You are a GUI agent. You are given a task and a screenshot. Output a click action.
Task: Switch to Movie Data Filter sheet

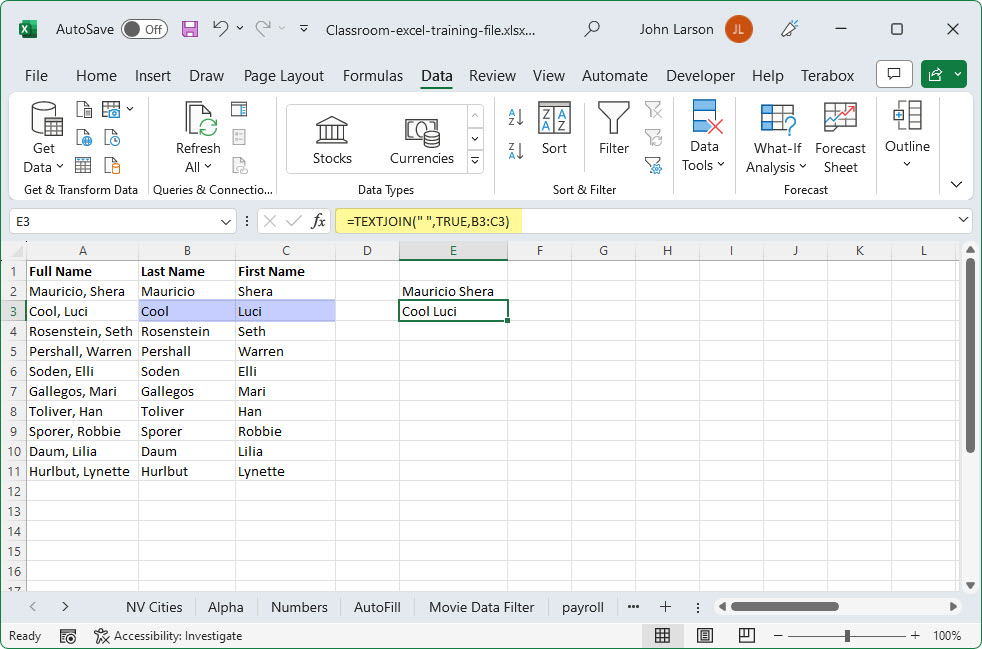pyautogui.click(x=482, y=607)
